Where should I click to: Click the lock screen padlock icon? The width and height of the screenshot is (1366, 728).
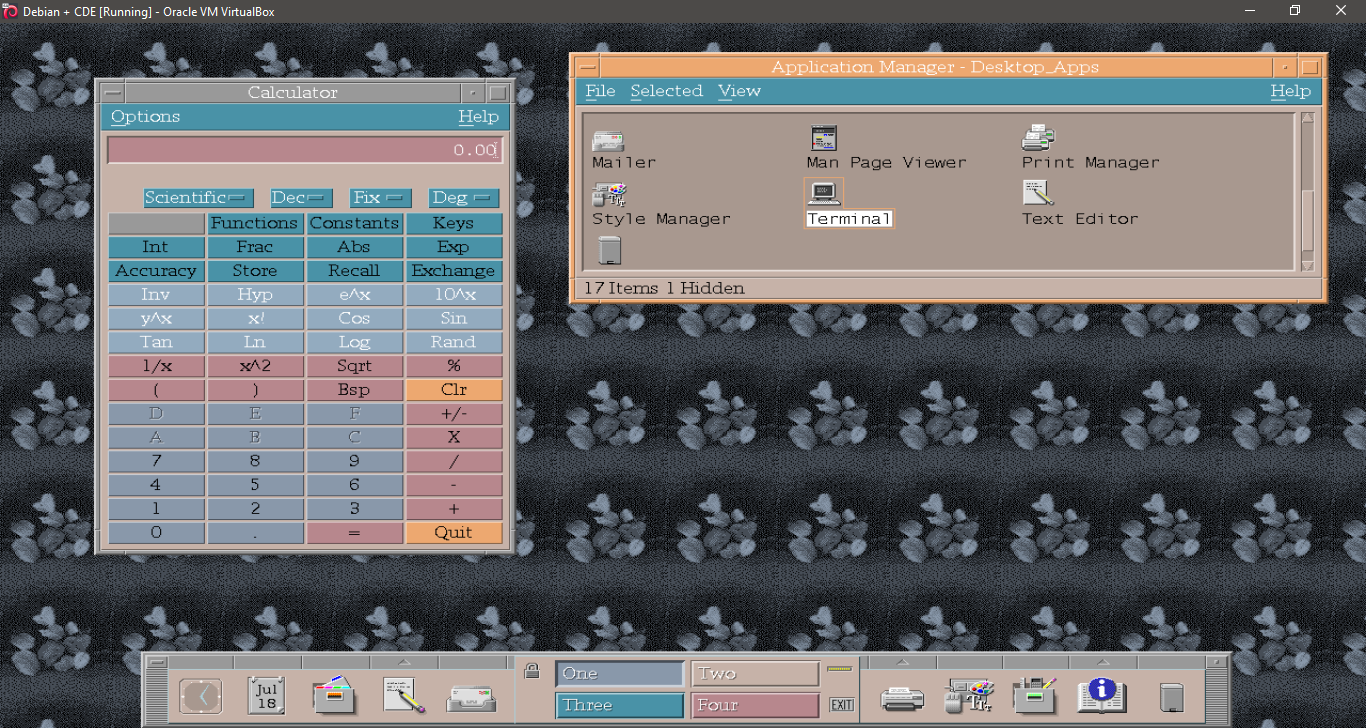[532, 671]
